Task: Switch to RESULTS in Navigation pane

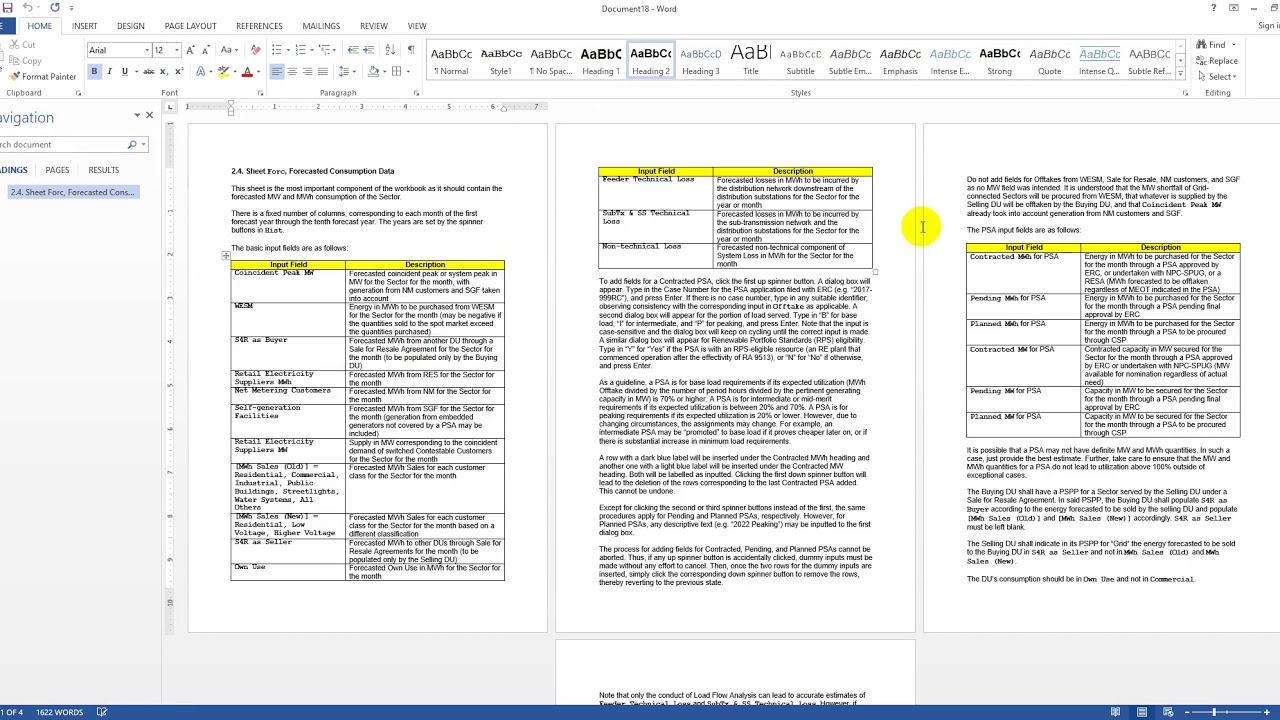Action: point(103,170)
